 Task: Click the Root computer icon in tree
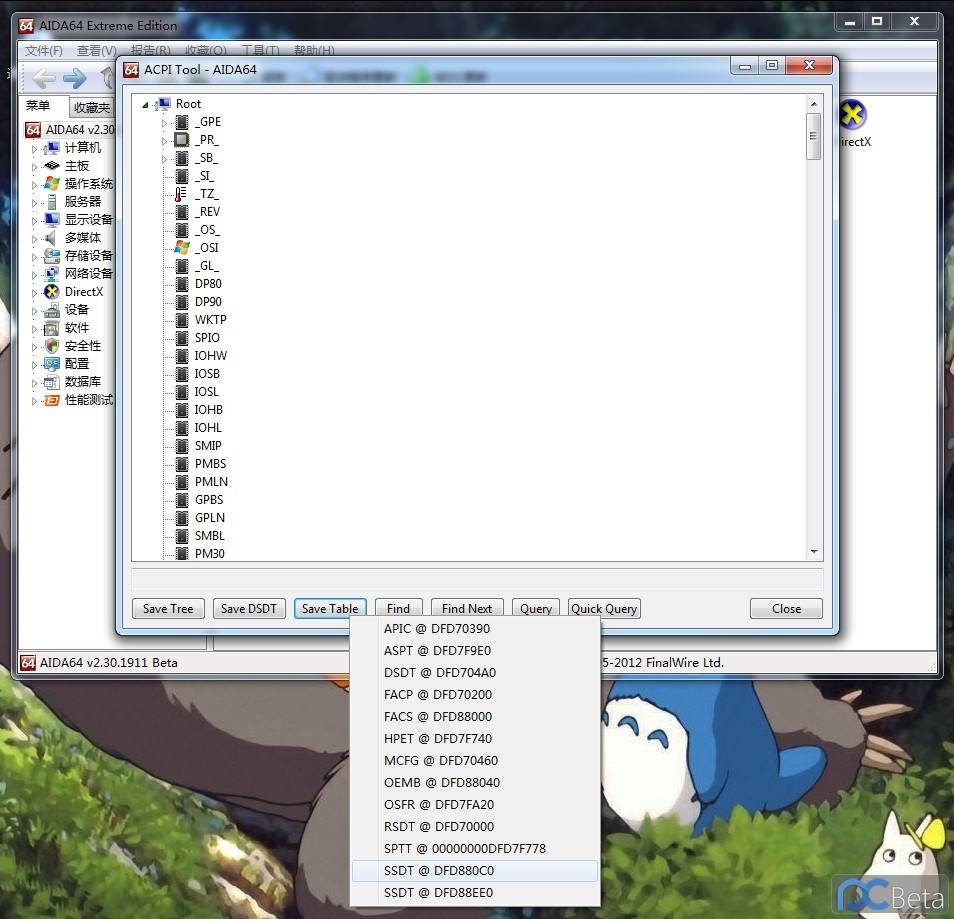click(x=163, y=104)
